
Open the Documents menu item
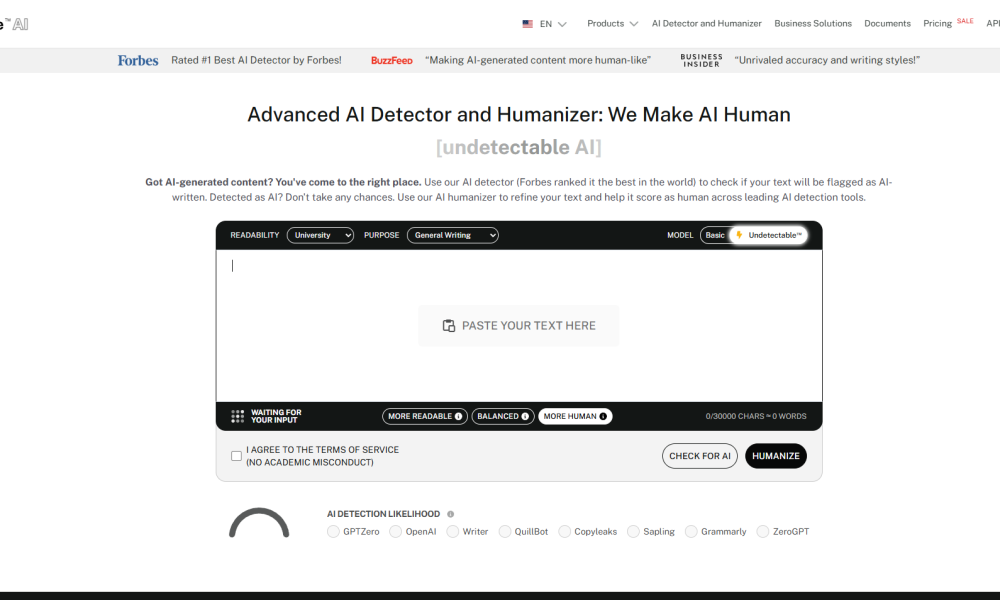[887, 24]
